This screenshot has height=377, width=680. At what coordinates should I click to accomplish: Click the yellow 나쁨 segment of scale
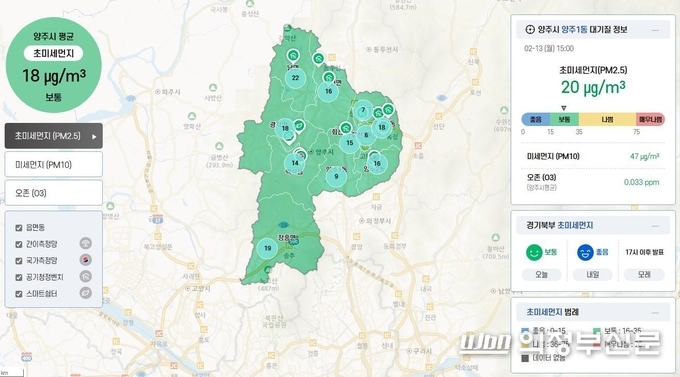tap(607, 119)
